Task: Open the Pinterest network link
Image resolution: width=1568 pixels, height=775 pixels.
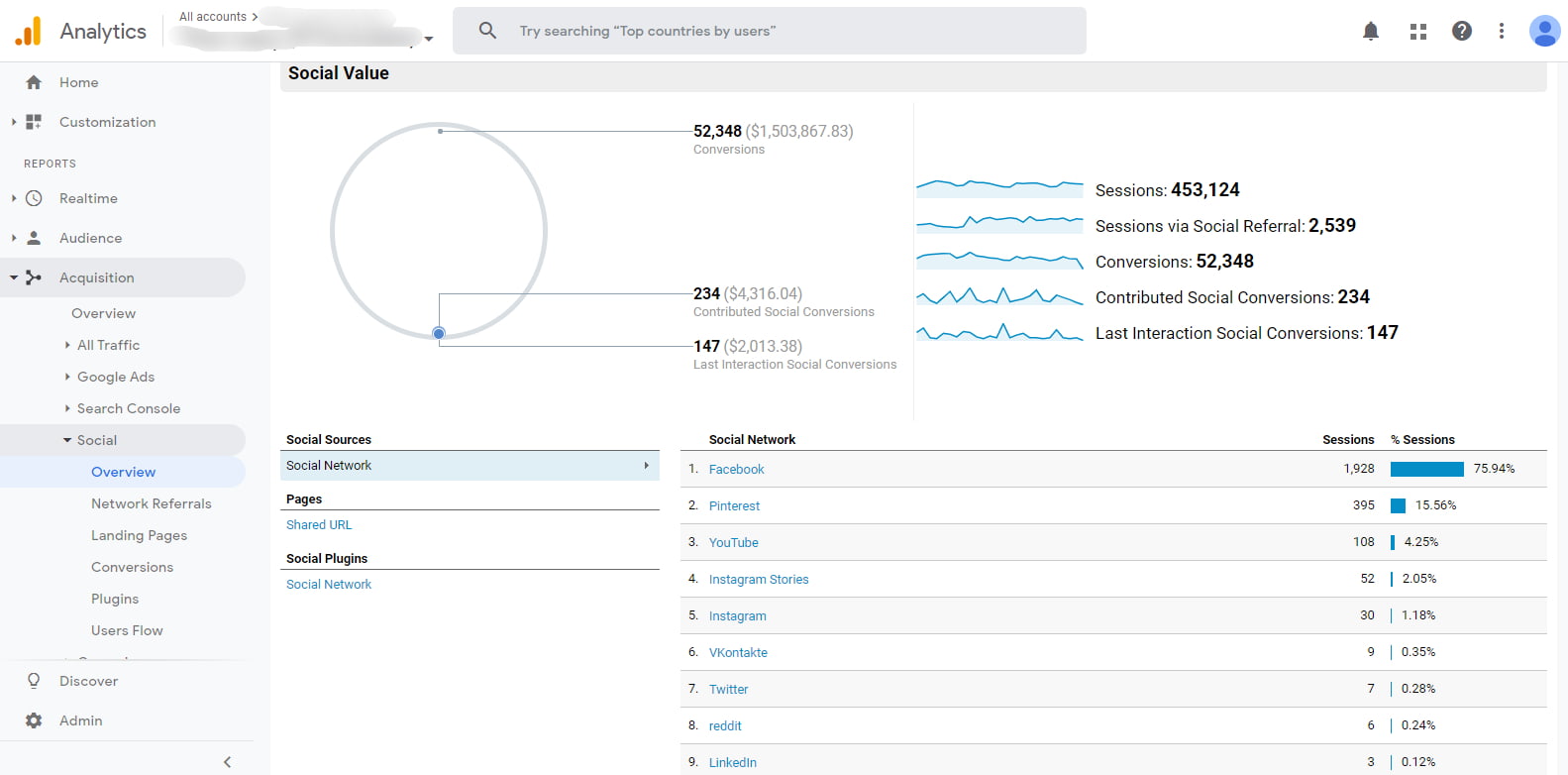Action: (x=735, y=506)
